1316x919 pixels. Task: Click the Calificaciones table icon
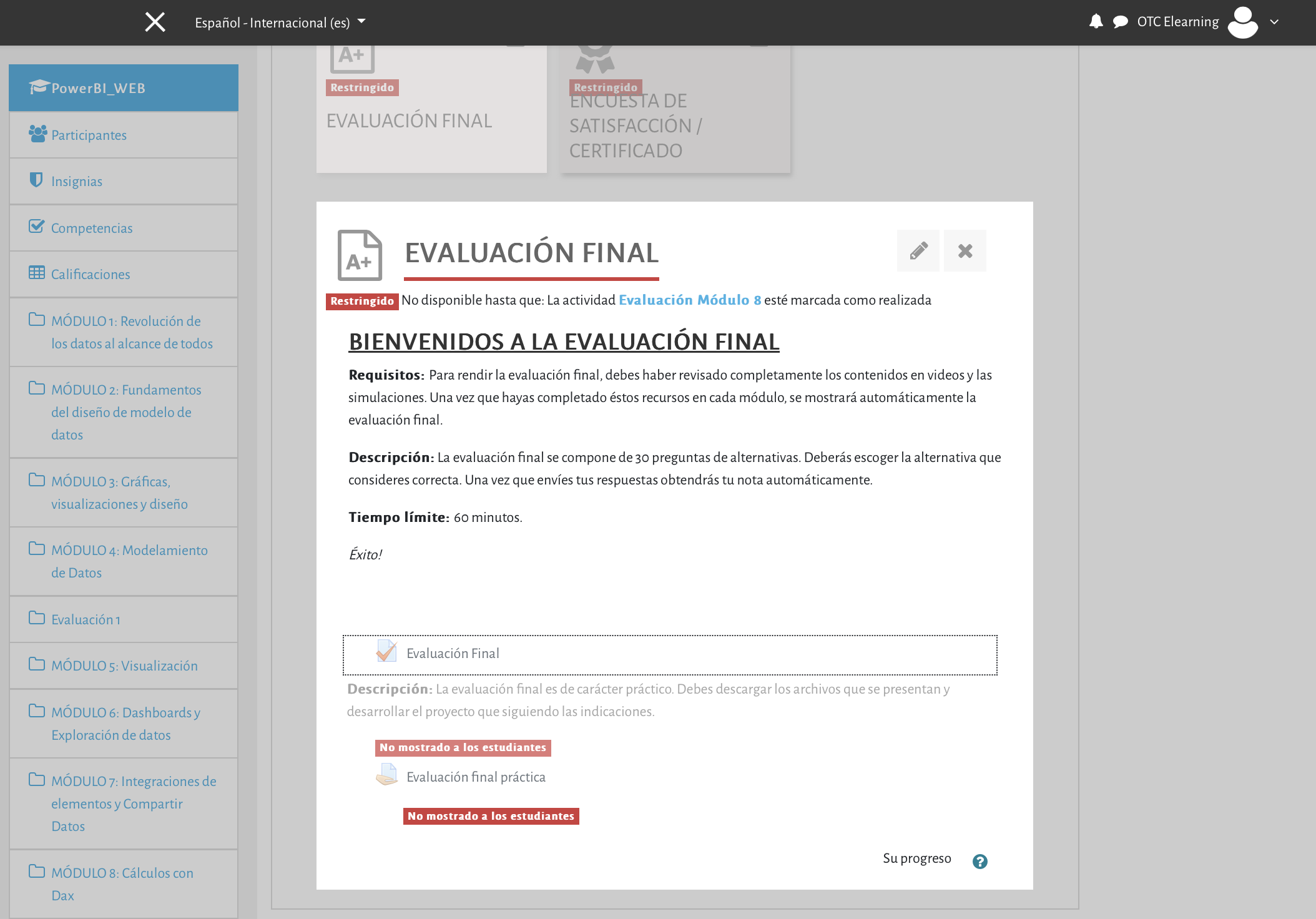tap(37, 273)
